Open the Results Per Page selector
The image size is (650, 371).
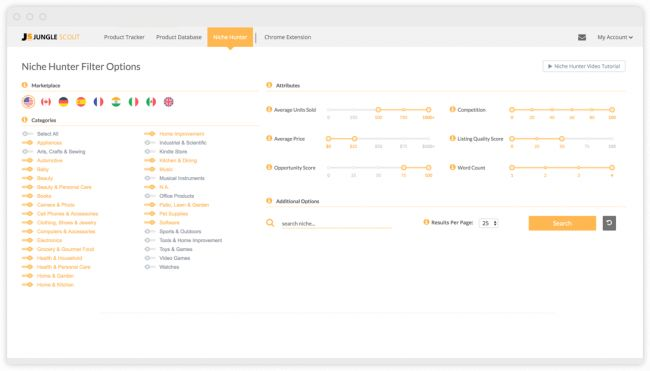tap(489, 223)
